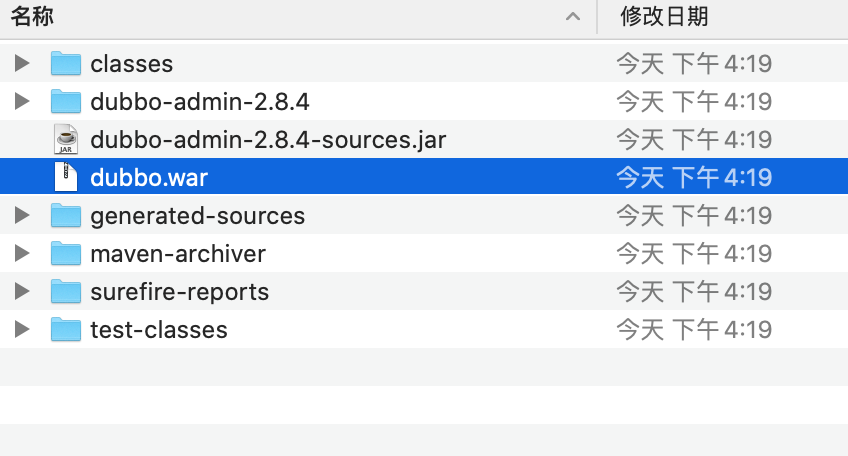Click the dubbo-admin-2.8.4 folder icon
Screen dimensions: 848x456
[x=66, y=101]
